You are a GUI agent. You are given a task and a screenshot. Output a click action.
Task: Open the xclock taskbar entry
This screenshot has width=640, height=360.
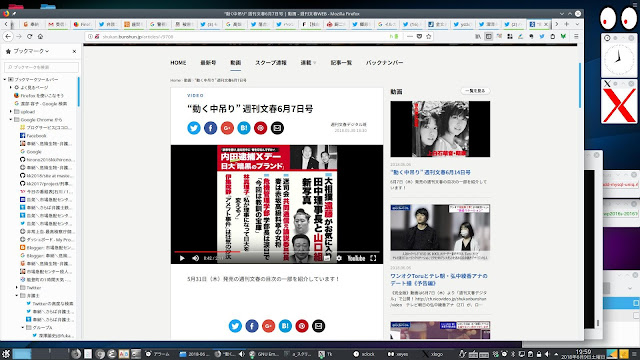(364, 354)
